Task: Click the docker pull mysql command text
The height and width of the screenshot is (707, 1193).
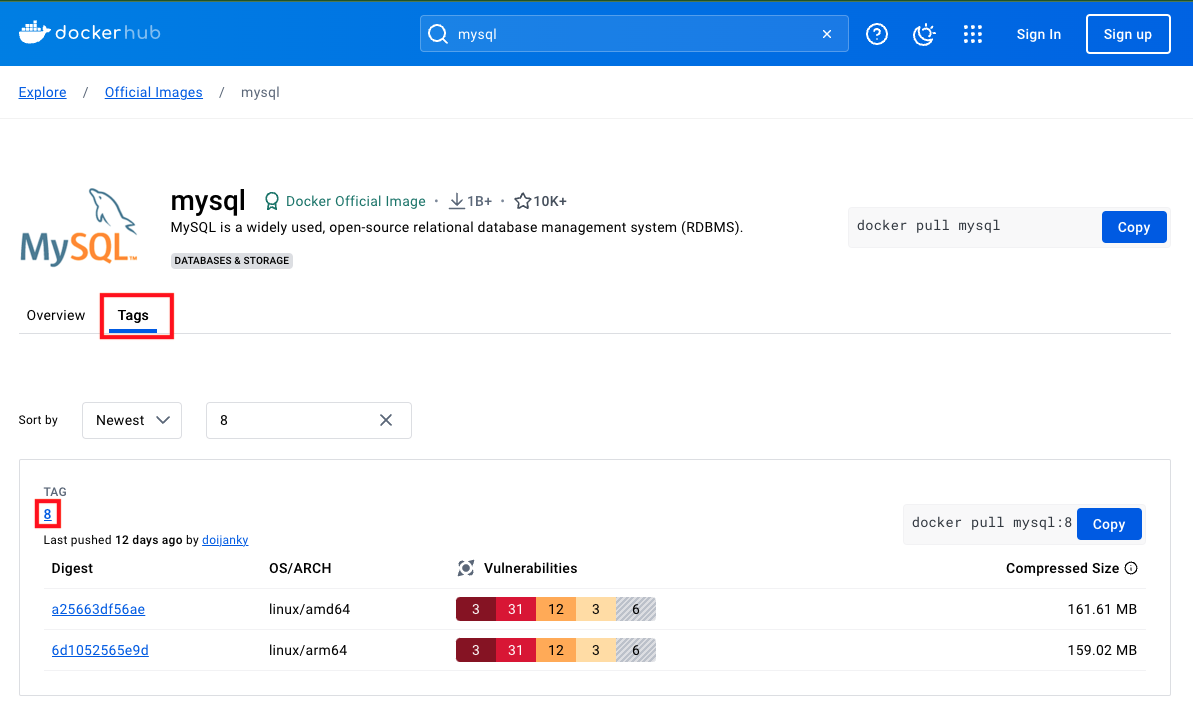Action: point(928,225)
